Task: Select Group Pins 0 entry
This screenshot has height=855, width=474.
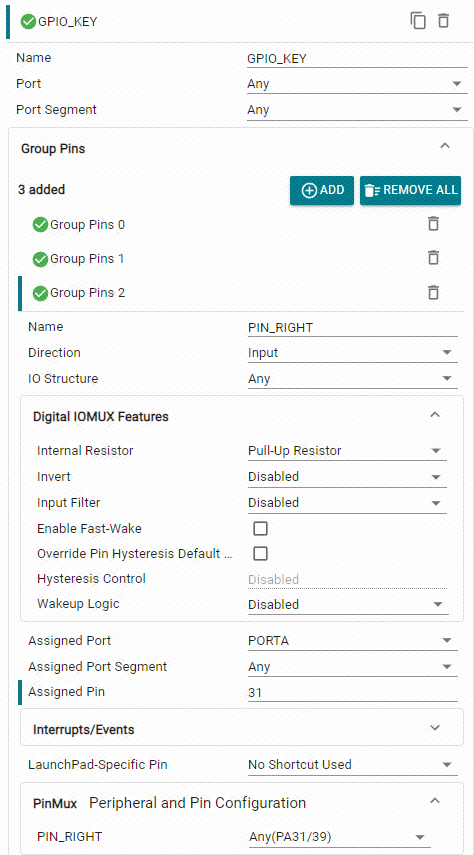Action: tap(88, 225)
